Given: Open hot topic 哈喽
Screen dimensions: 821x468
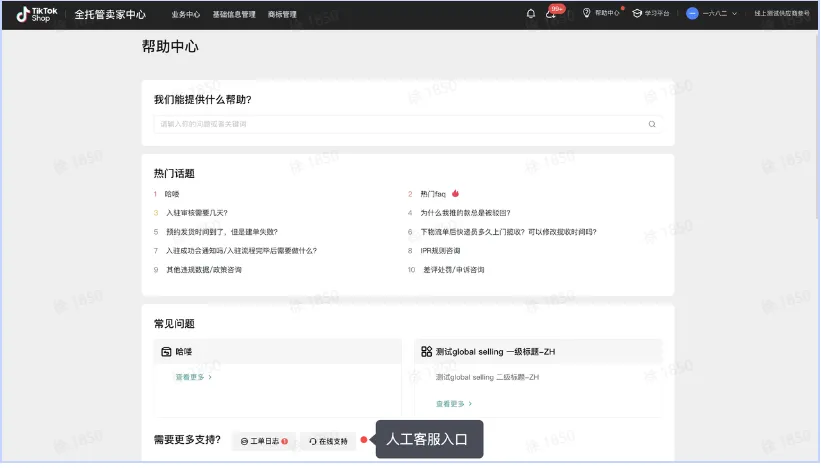Looking at the screenshot, I should [172, 194].
